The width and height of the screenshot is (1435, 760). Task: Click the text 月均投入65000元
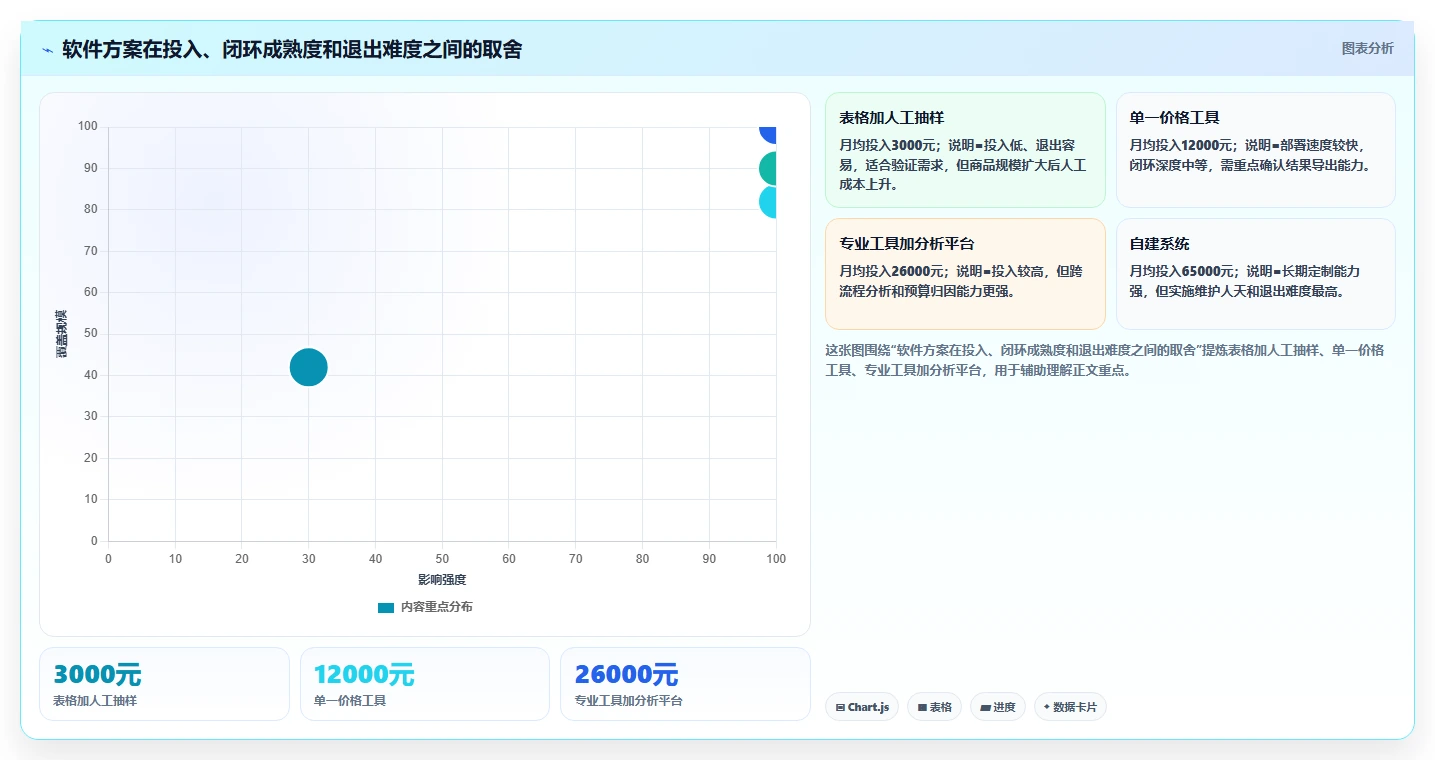point(1182,271)
